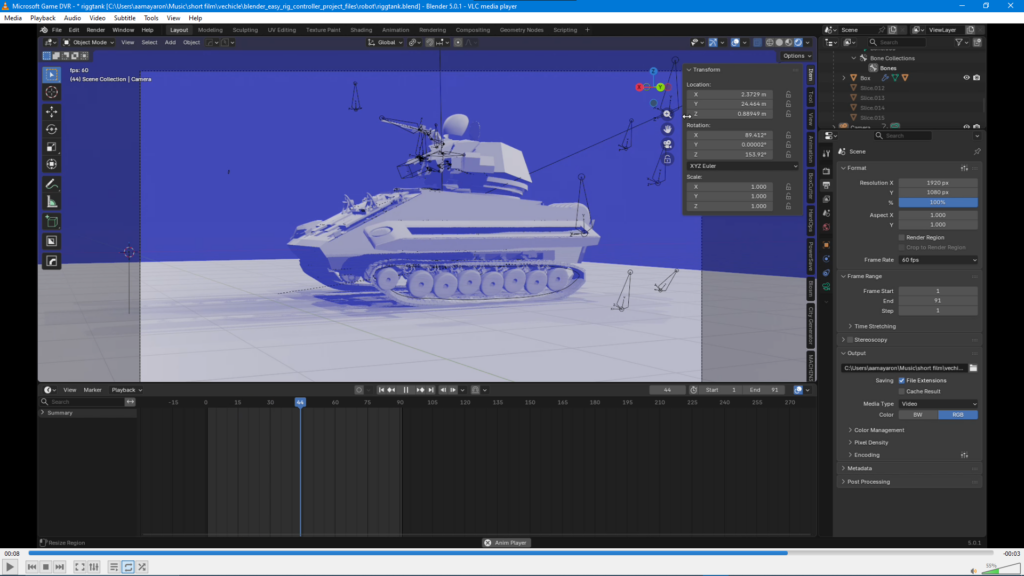Open the viewport Options dropdown

click(797, 56)
